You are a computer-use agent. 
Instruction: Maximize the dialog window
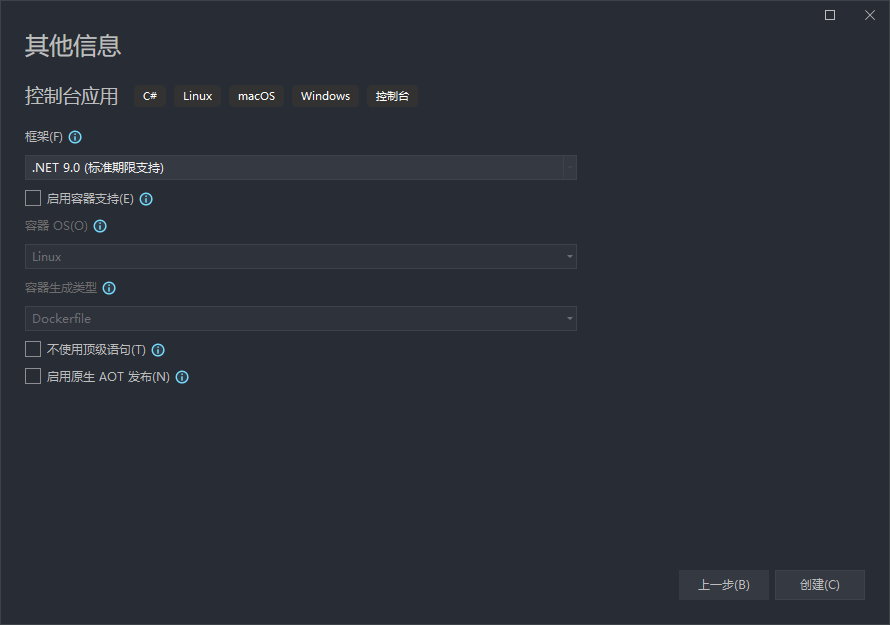pyautogui.click(x=830, y=15)
